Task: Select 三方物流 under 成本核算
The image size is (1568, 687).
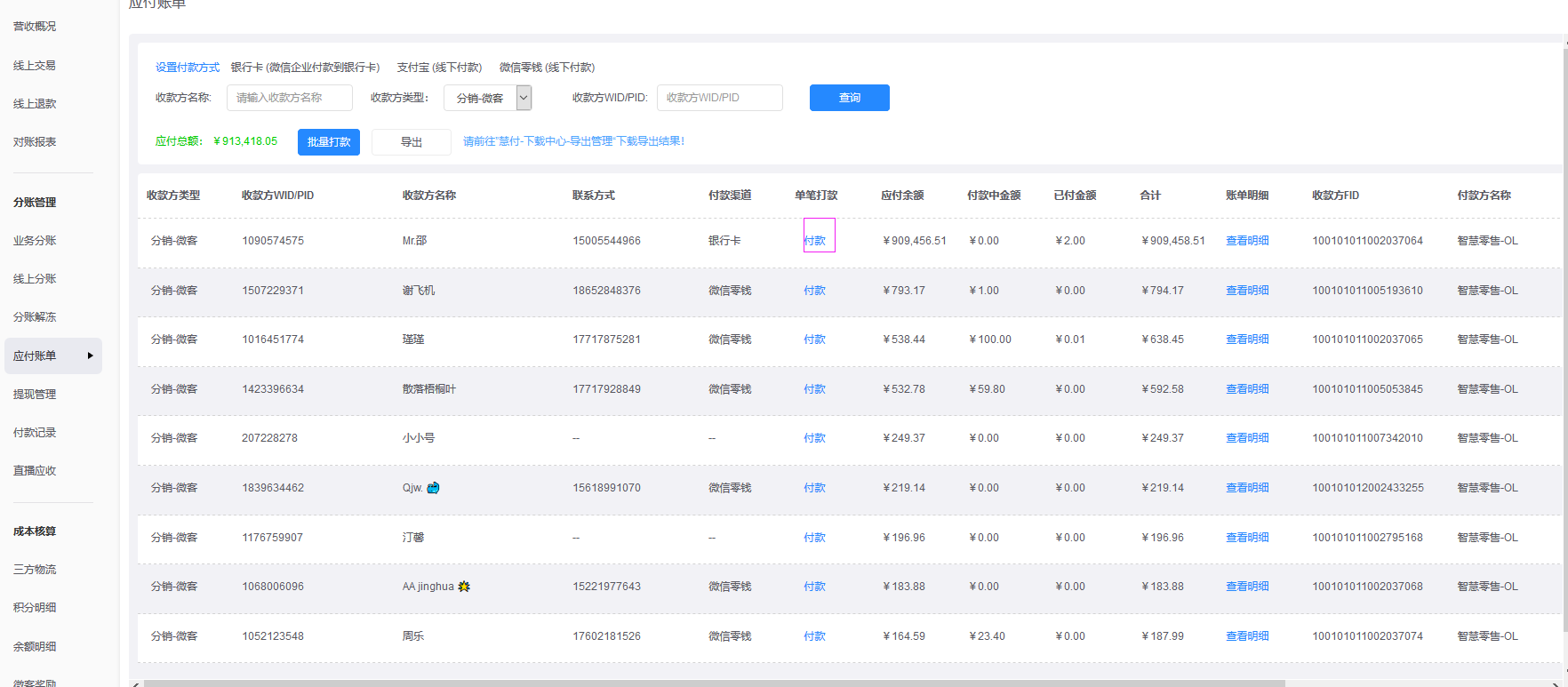Action: tap(35, 570)
